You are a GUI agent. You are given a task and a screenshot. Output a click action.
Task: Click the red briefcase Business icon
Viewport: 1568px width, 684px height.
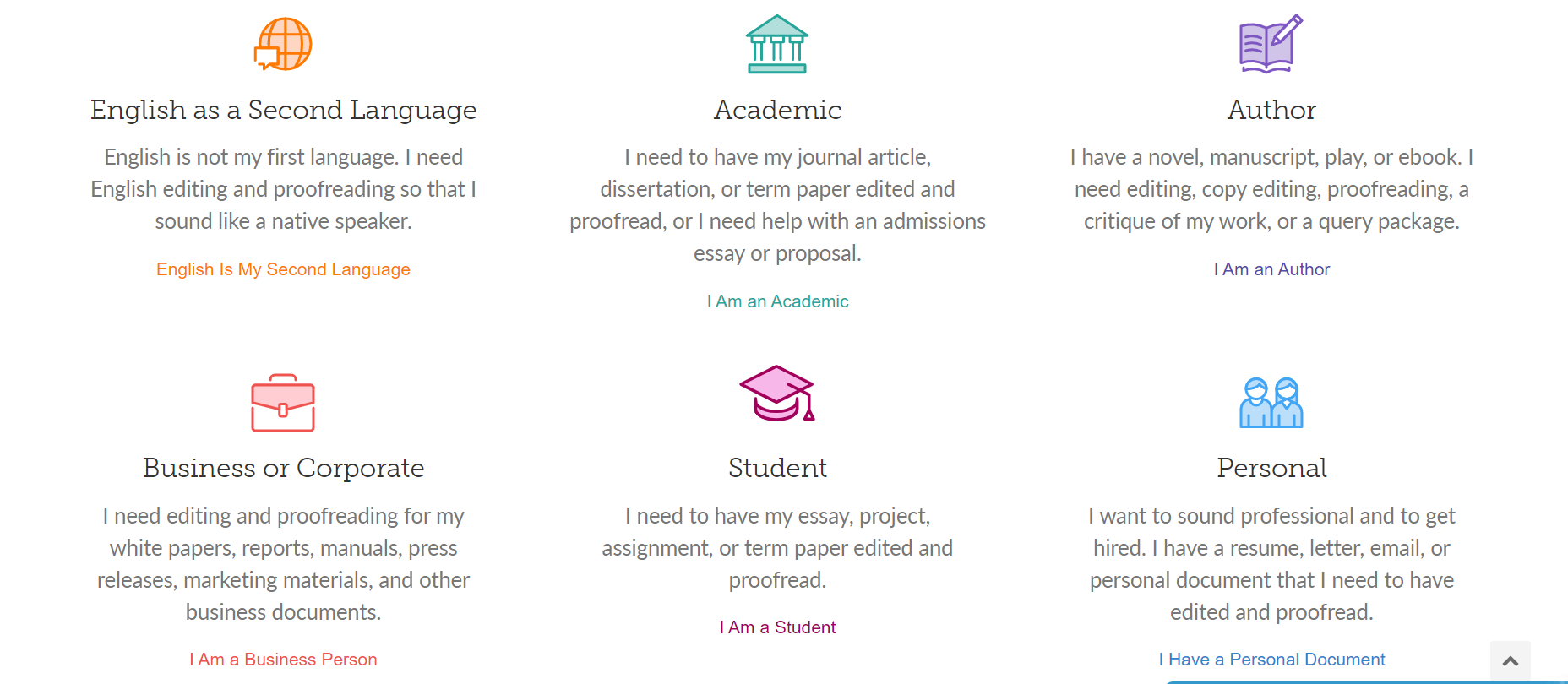coord(283,403)
